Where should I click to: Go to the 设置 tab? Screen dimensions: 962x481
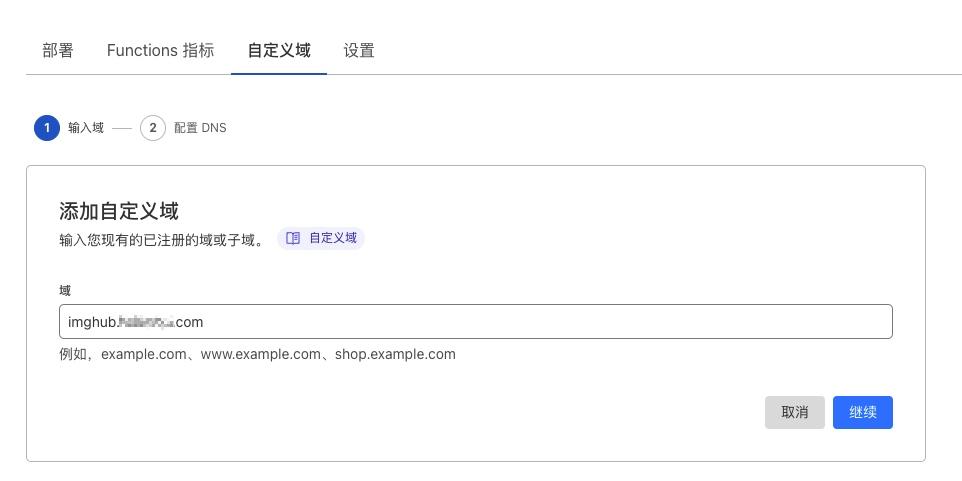pos(359,50)
